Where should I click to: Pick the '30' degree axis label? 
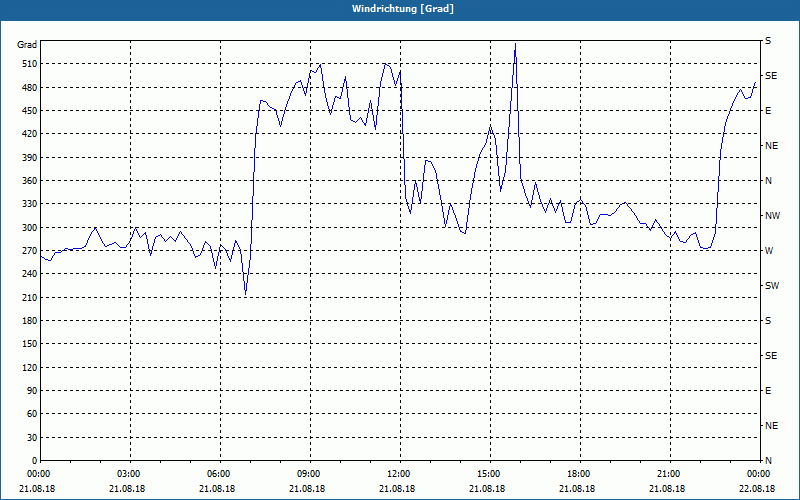click(32, 438)
